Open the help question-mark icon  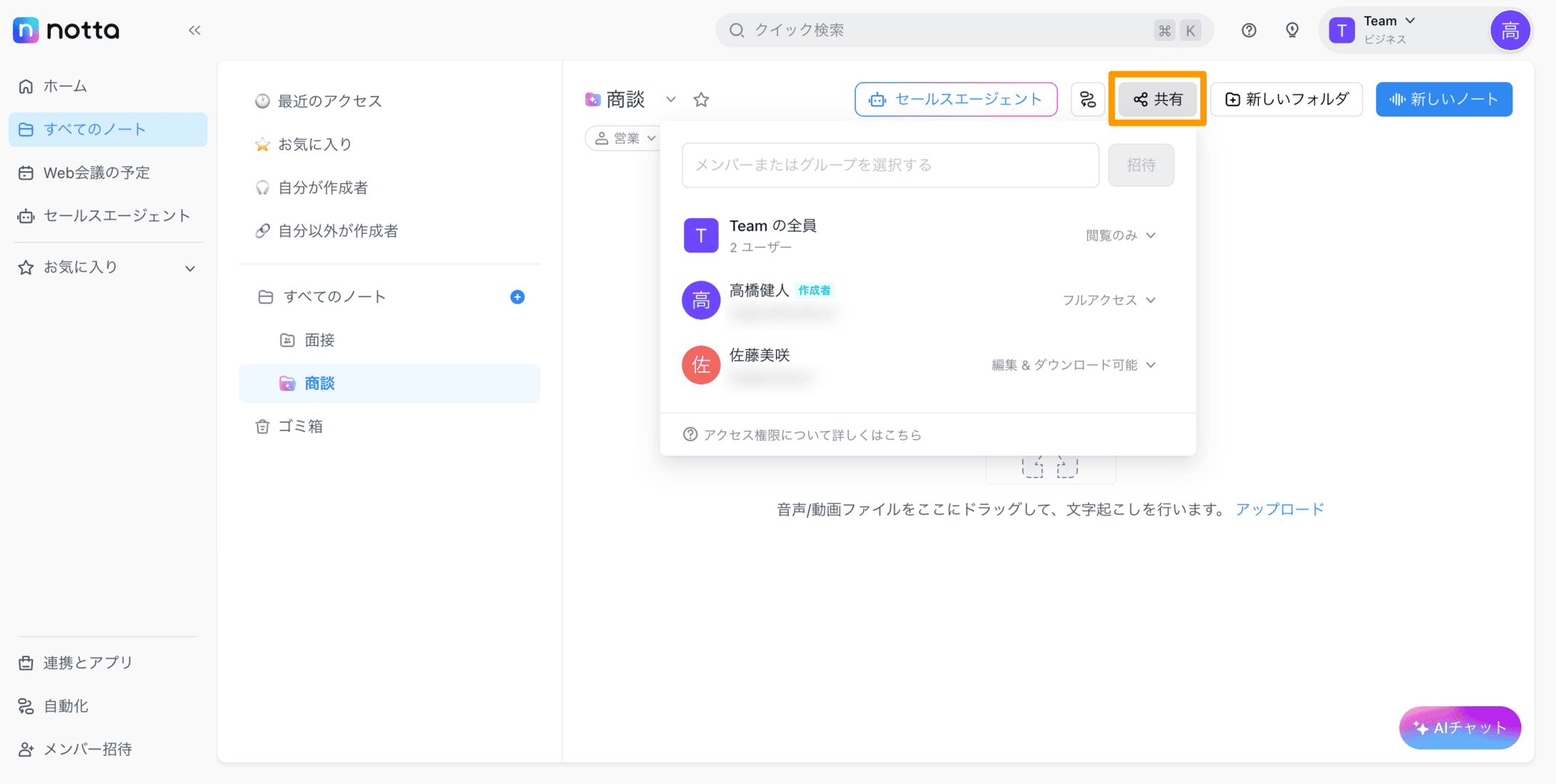click(x=1249, y=30)
